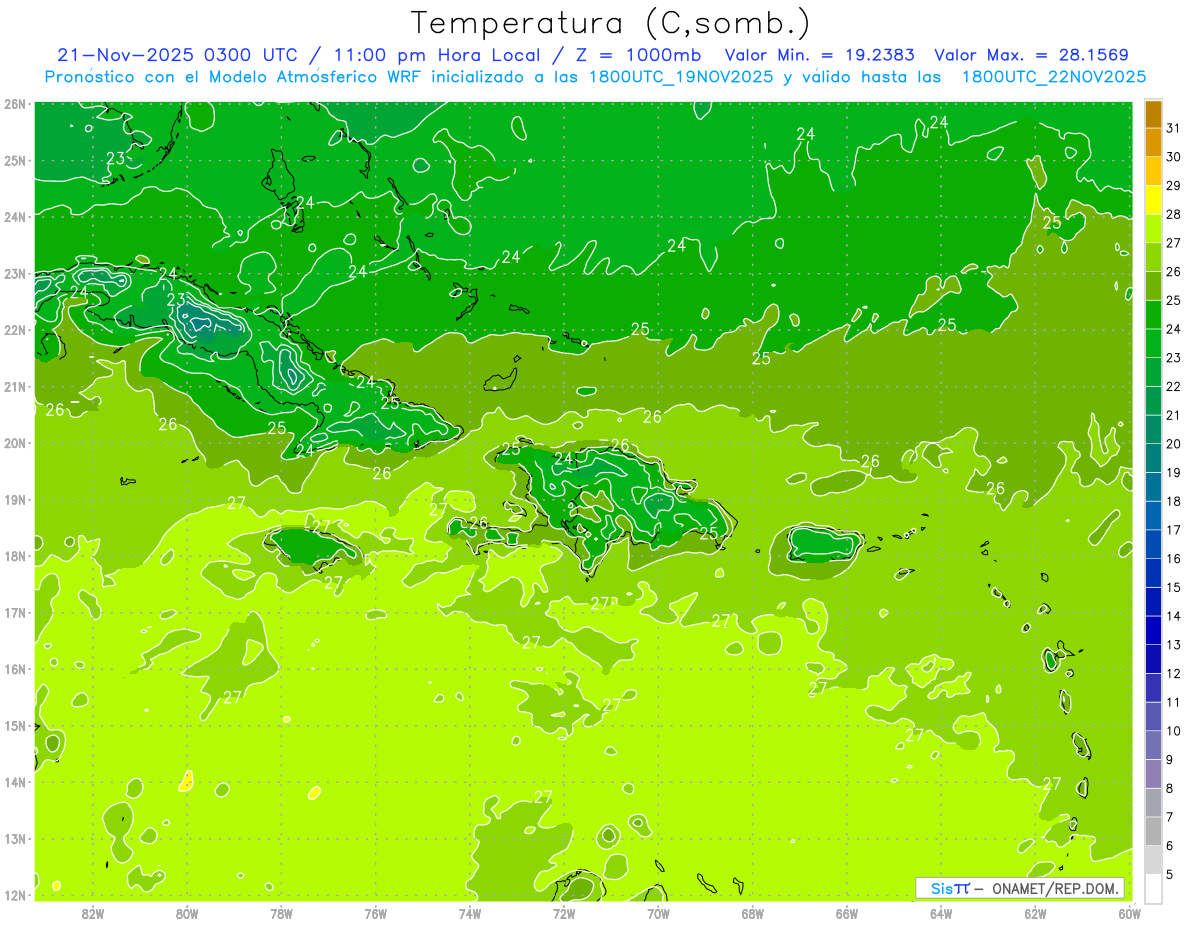Screen dimensions: 1200x927
Task: Click the legend value "29"
Action: click(1174, 186)
